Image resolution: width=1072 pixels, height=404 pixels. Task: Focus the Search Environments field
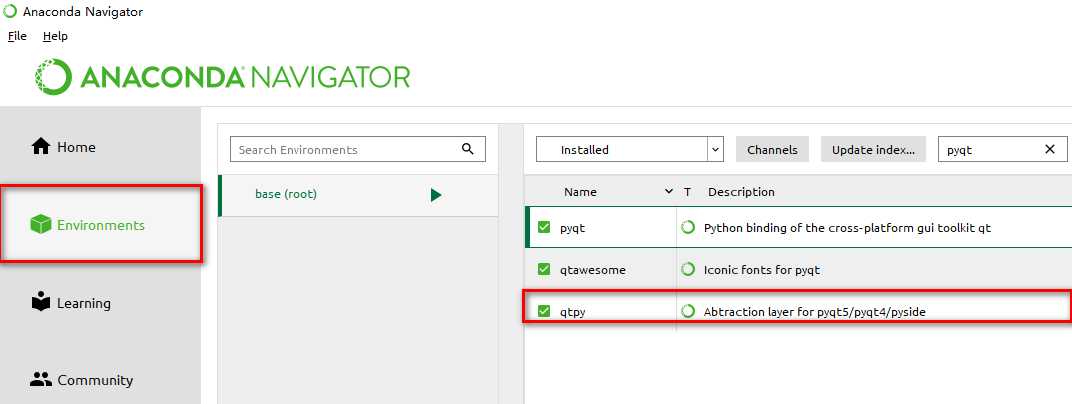358,149
